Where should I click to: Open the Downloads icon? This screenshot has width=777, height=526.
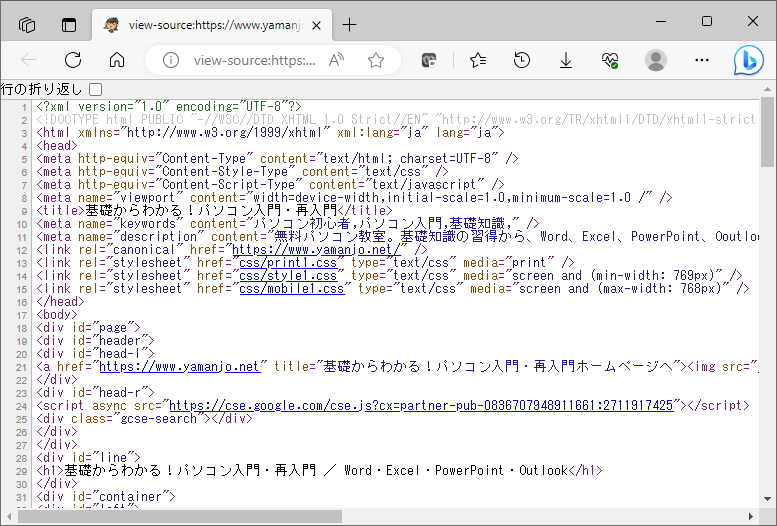coord(565,60)
